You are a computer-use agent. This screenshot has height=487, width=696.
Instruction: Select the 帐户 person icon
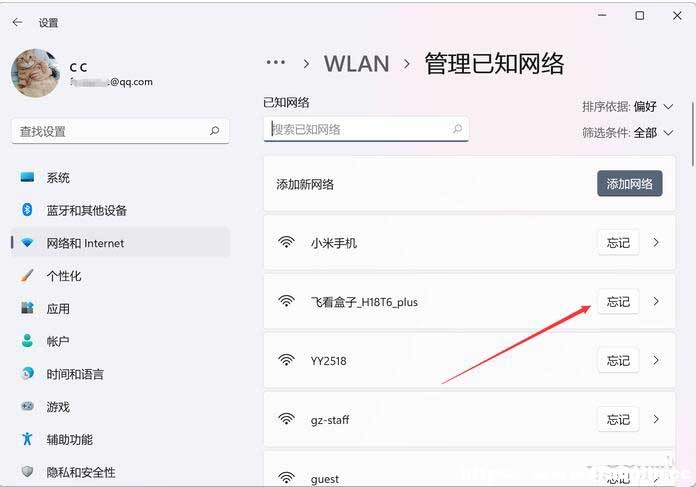(27, 341)
